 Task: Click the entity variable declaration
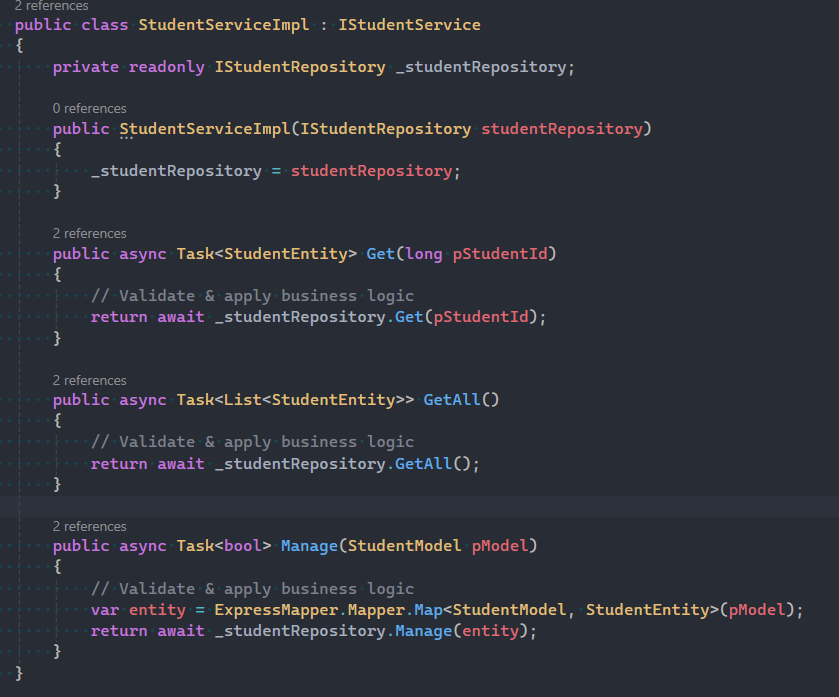tap(157, 610)
